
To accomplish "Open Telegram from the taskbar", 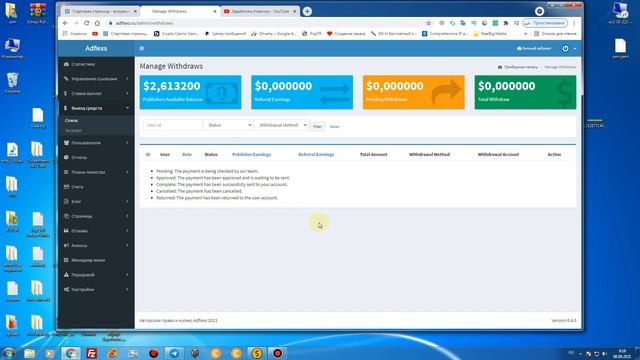I will tap(174, 353).
